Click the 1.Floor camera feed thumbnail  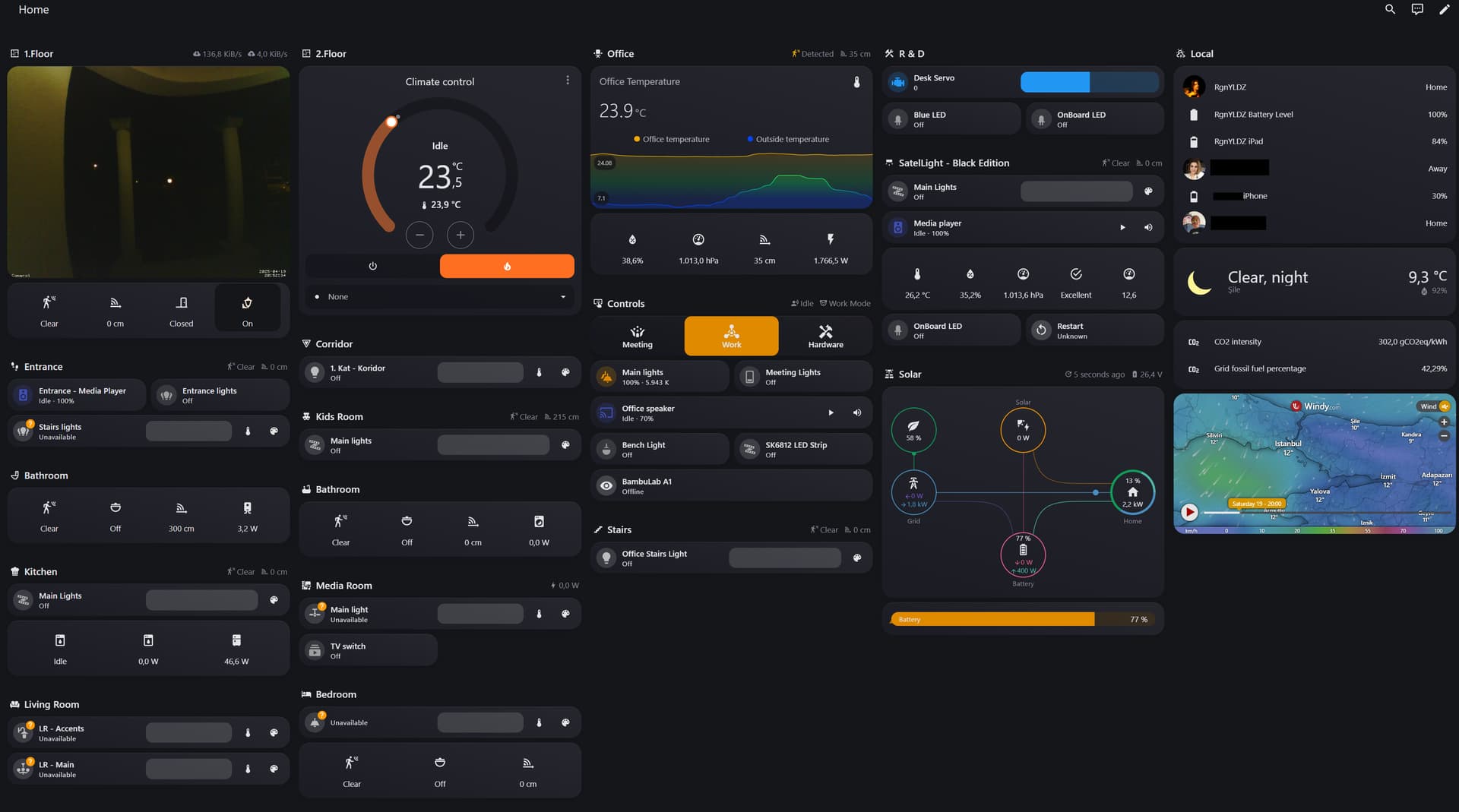pyautogui.click(x=148, y=172)
